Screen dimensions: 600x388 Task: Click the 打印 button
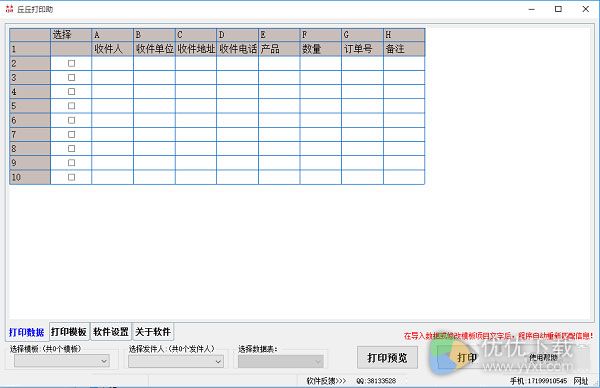pos(467,358)
